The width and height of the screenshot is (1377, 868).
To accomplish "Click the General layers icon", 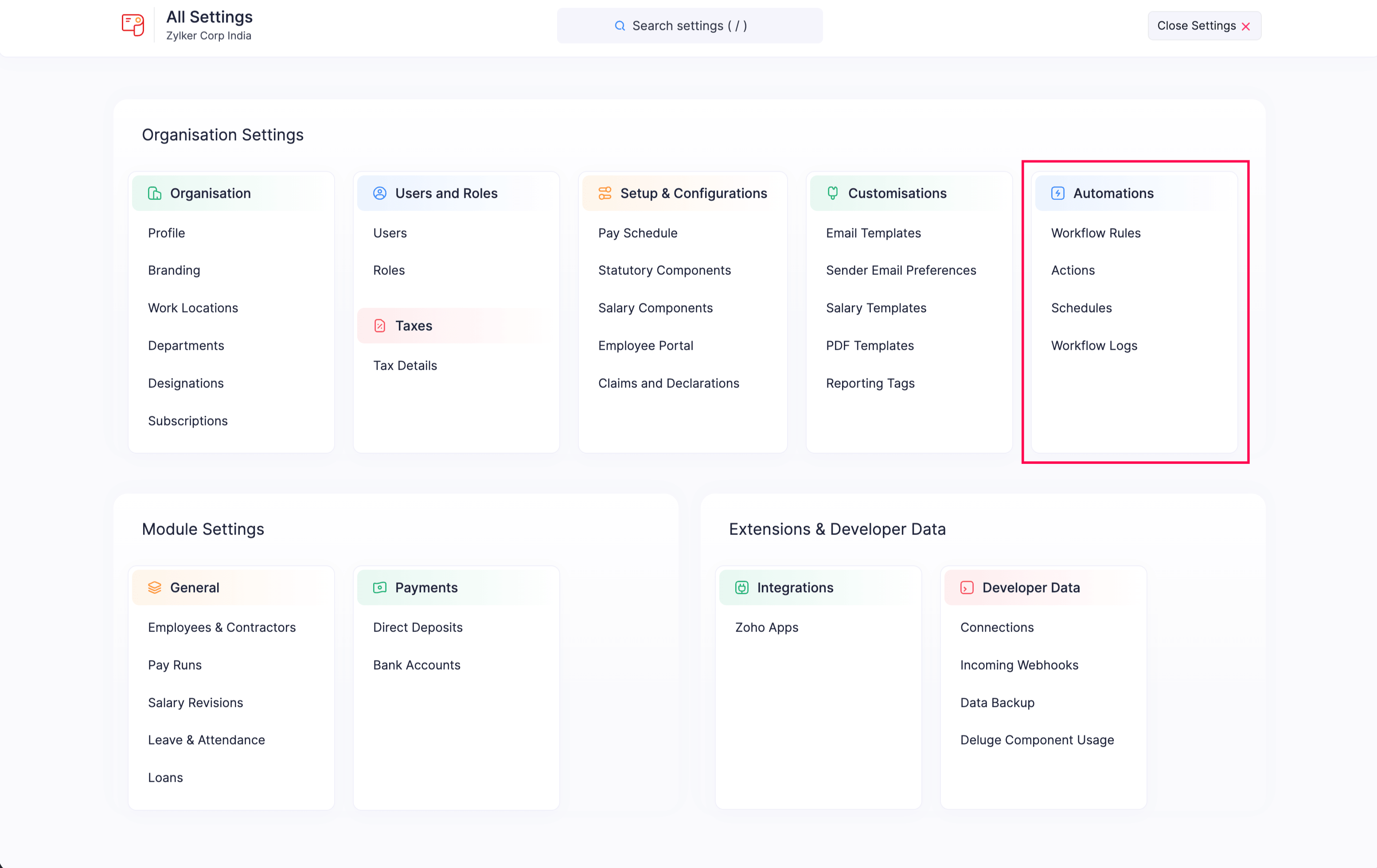I will [x=154, y=588].
